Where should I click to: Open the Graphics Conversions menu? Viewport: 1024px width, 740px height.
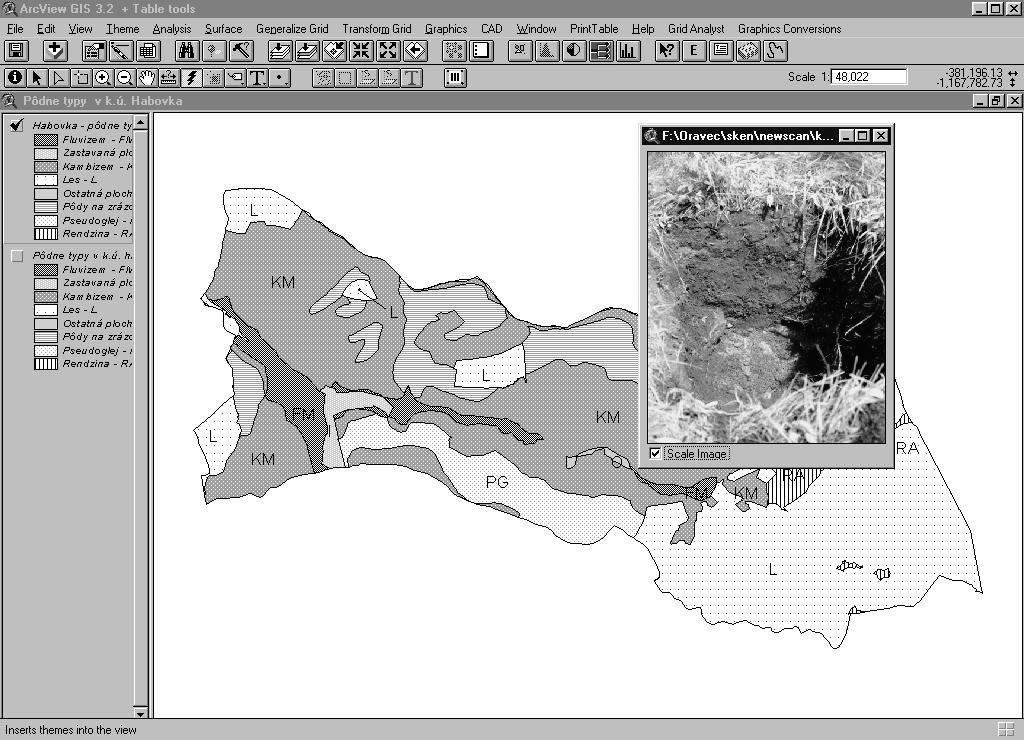click(789, 29)
